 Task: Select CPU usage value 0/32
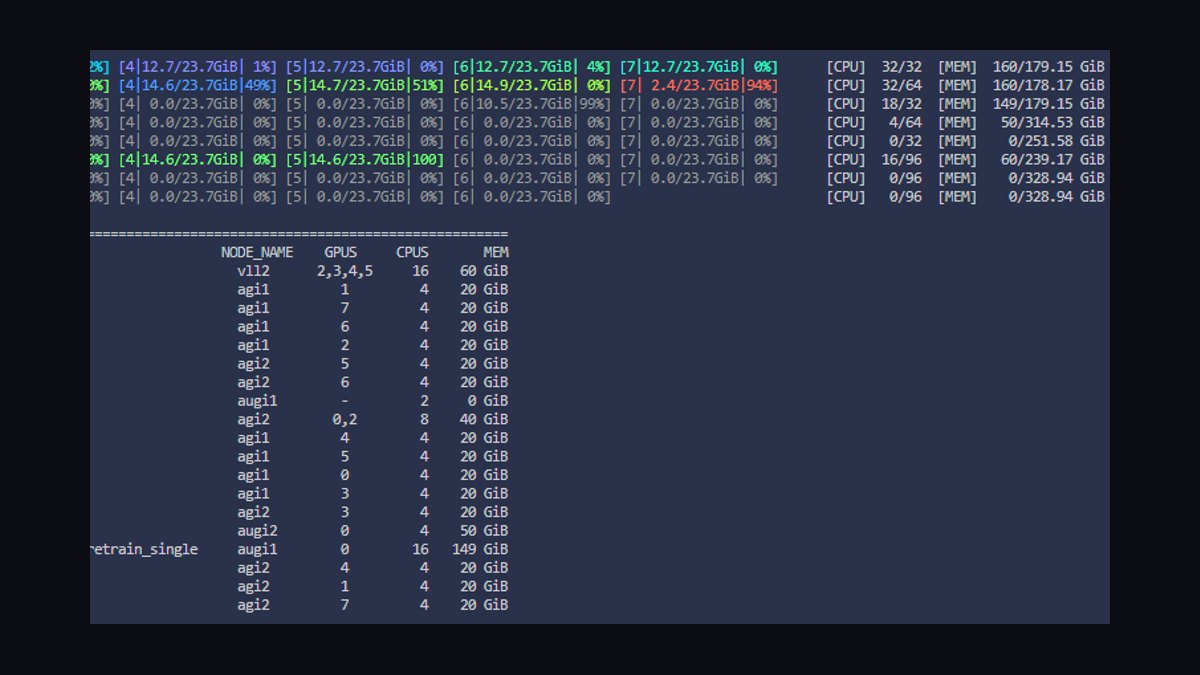click(x=905, y=141)
